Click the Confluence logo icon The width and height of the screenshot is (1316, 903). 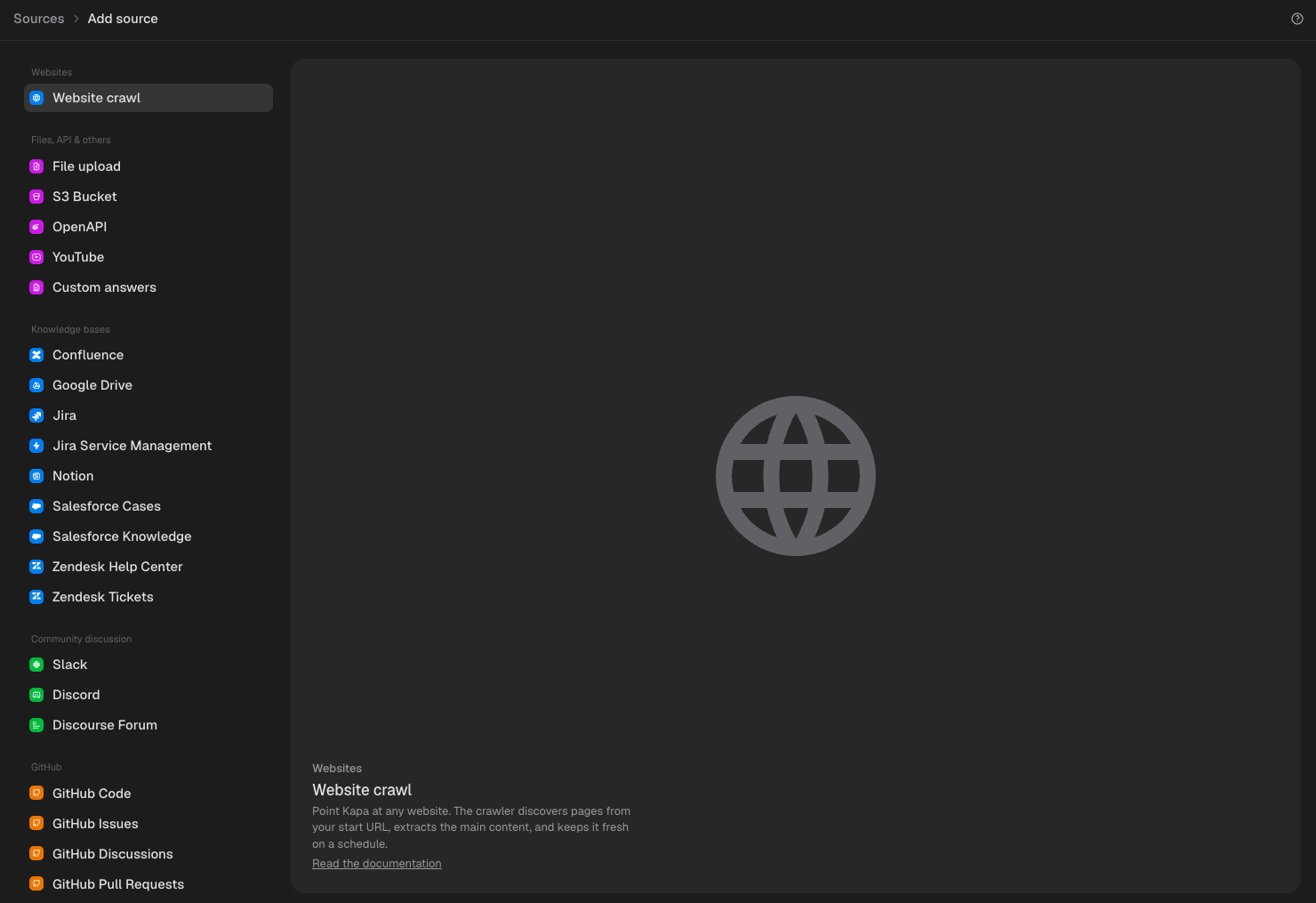(36, 355)
